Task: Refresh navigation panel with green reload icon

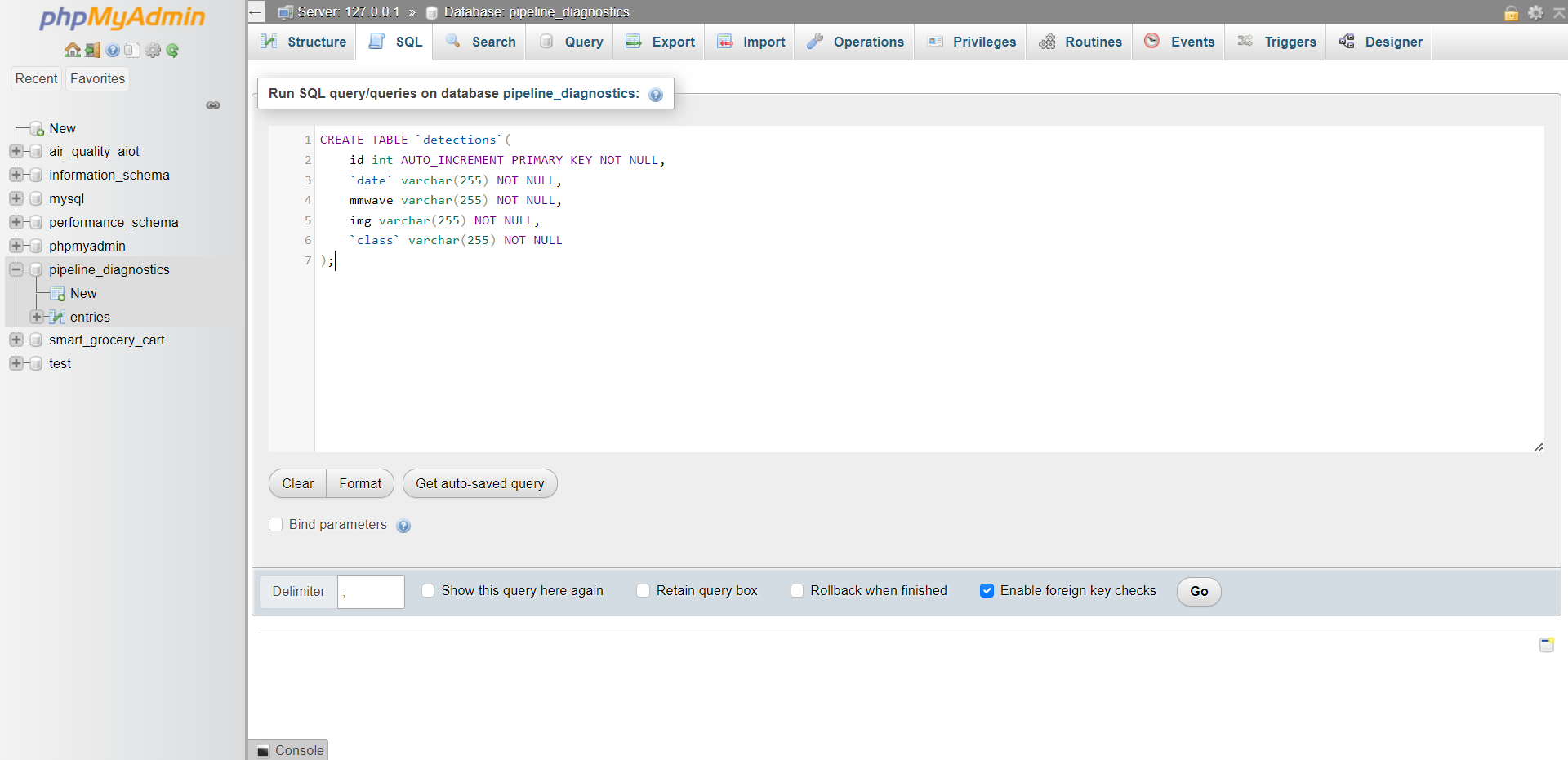Action: (x=172, y=50)
